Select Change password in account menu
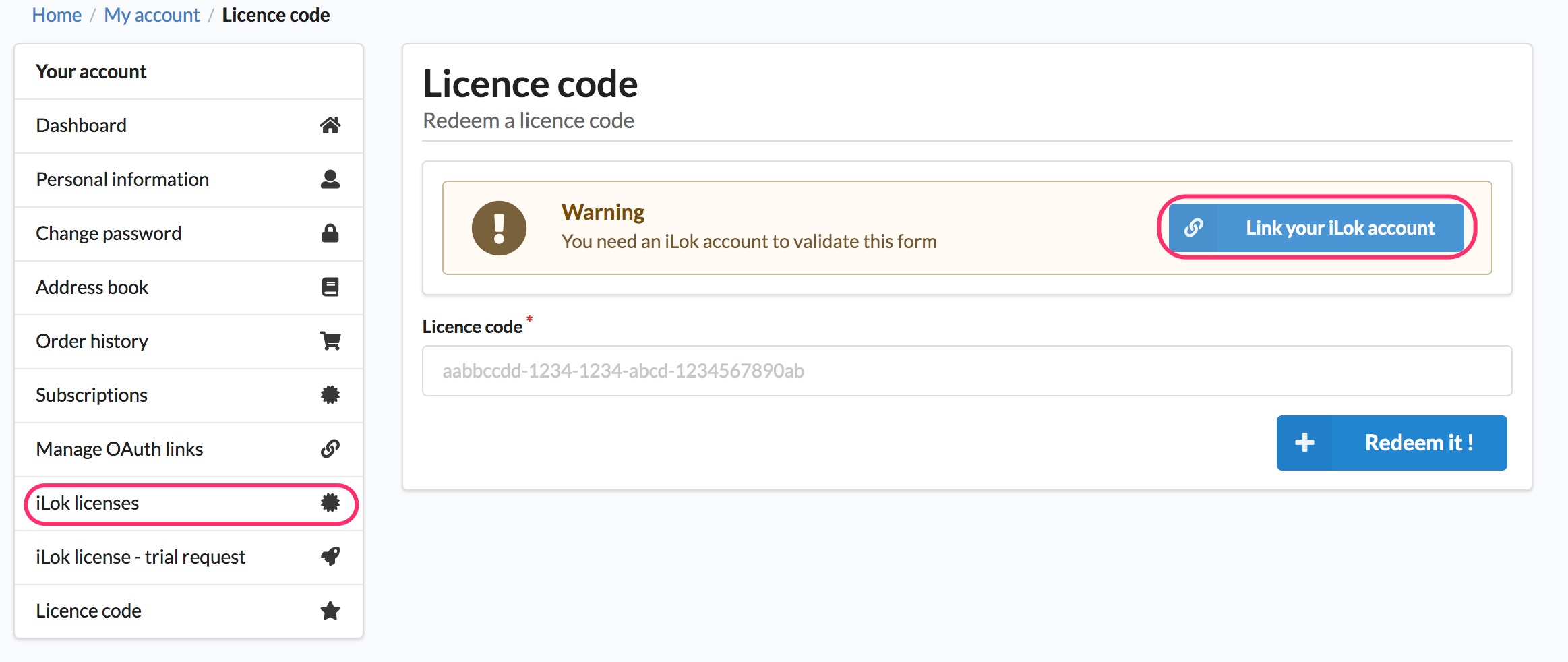 pyautogui.click(x=109, y=233)
